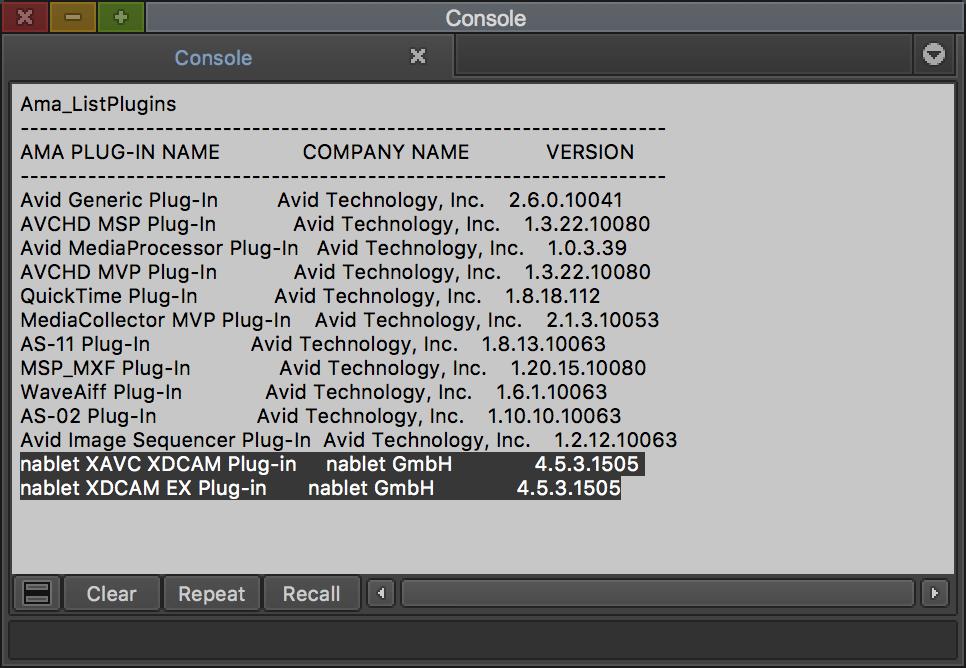Toggle the console view layout icon
Screen dimensions: 966x668
click(x=37, y=593)
